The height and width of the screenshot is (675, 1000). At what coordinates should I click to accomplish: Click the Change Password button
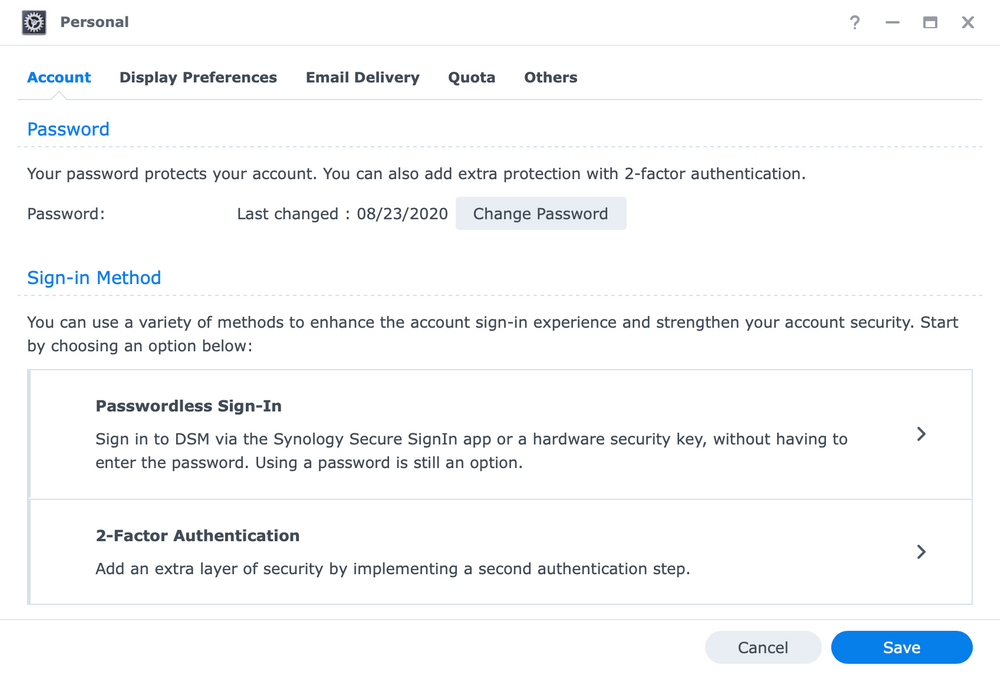(541, 213)
